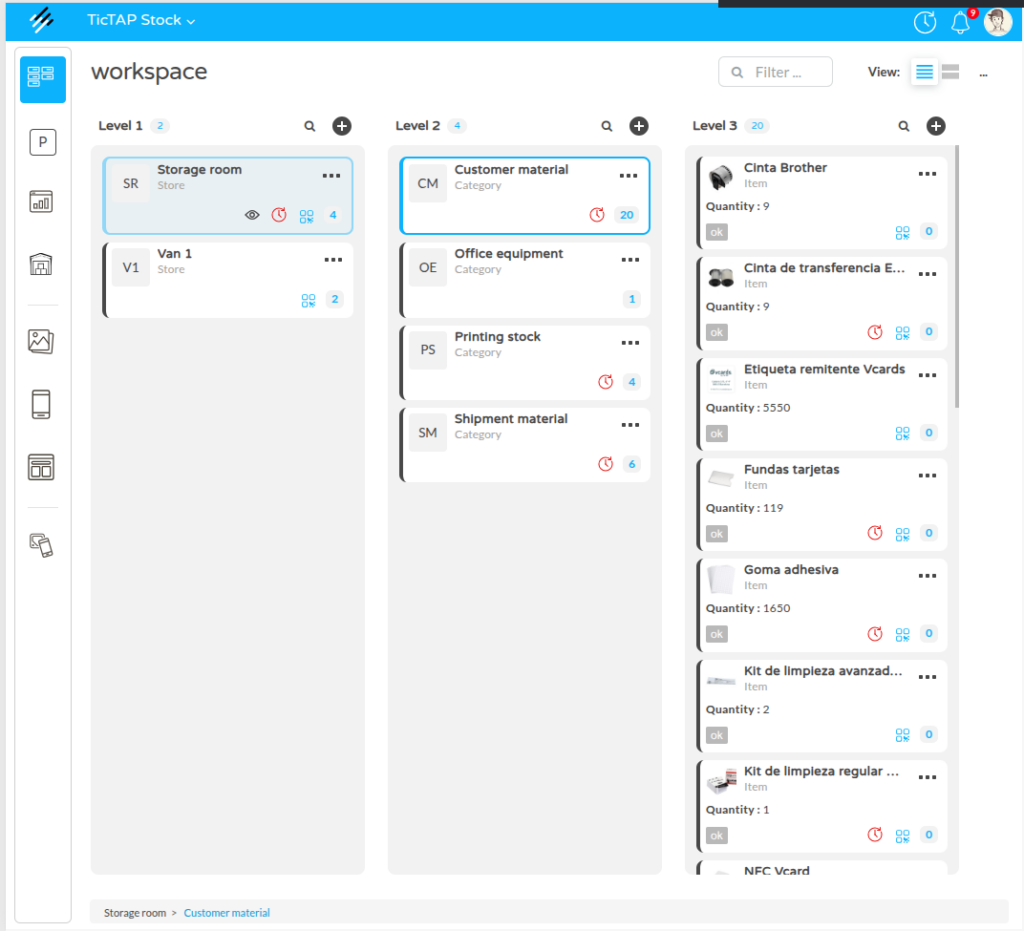The width and height of the screenshot is (1024, 931).
Task: Click the QR code icon on Van 1
Action: (308, 299)
